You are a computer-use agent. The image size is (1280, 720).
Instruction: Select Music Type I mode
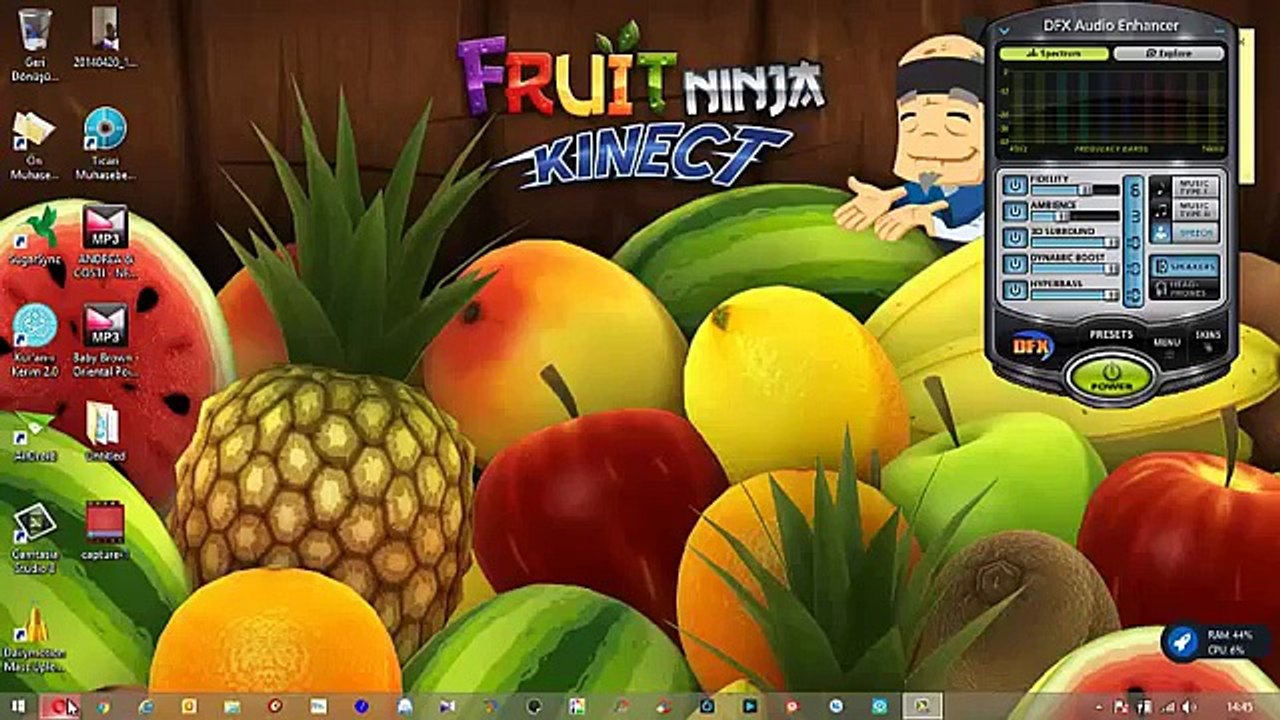(1184, 187)
